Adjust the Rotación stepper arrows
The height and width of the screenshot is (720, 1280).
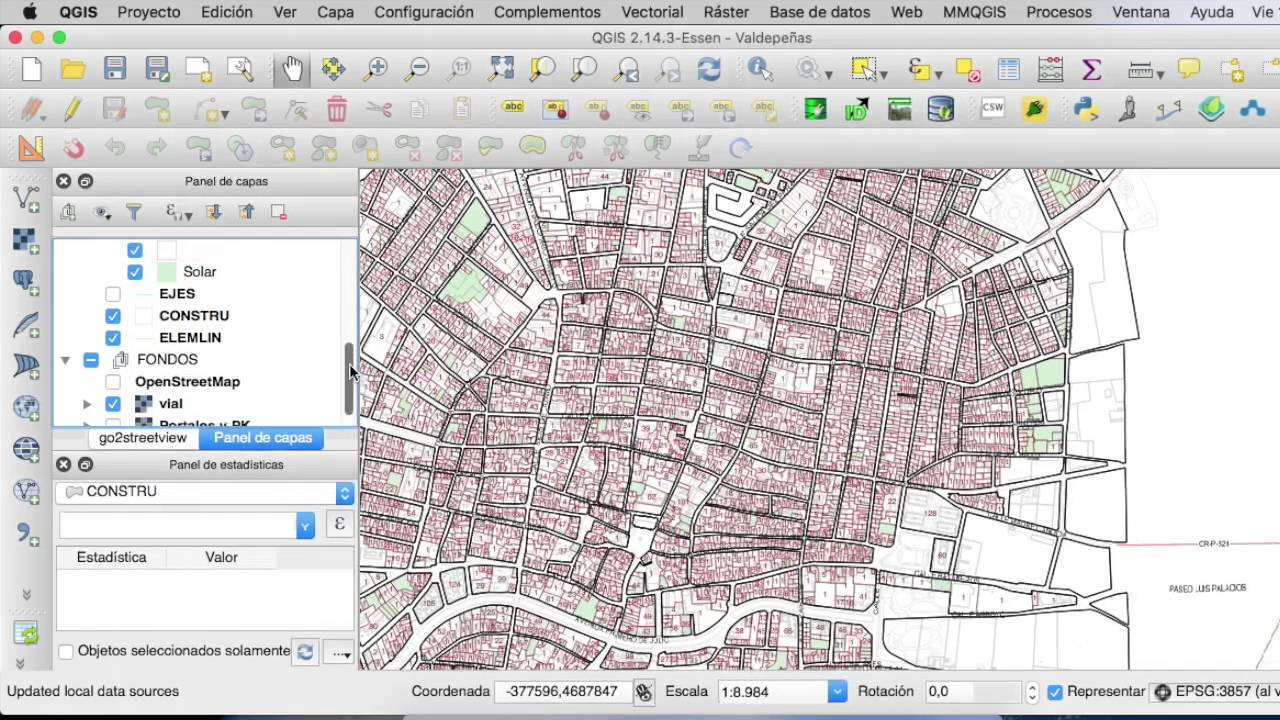pos(1032,692)
